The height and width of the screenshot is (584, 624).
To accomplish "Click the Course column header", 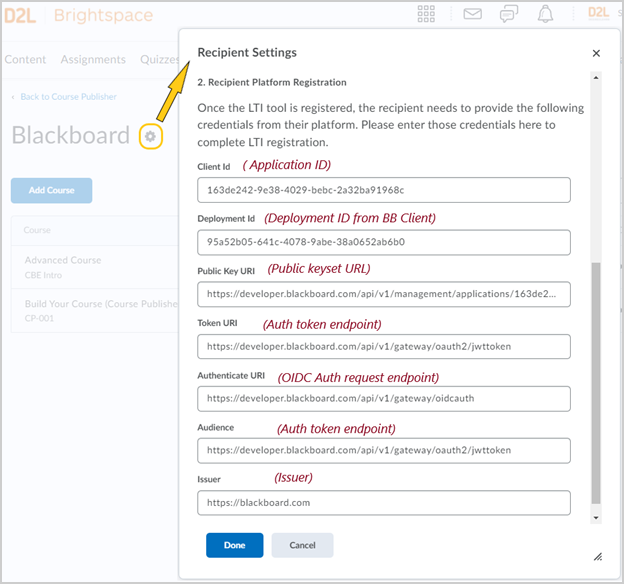I will point(37,230).
